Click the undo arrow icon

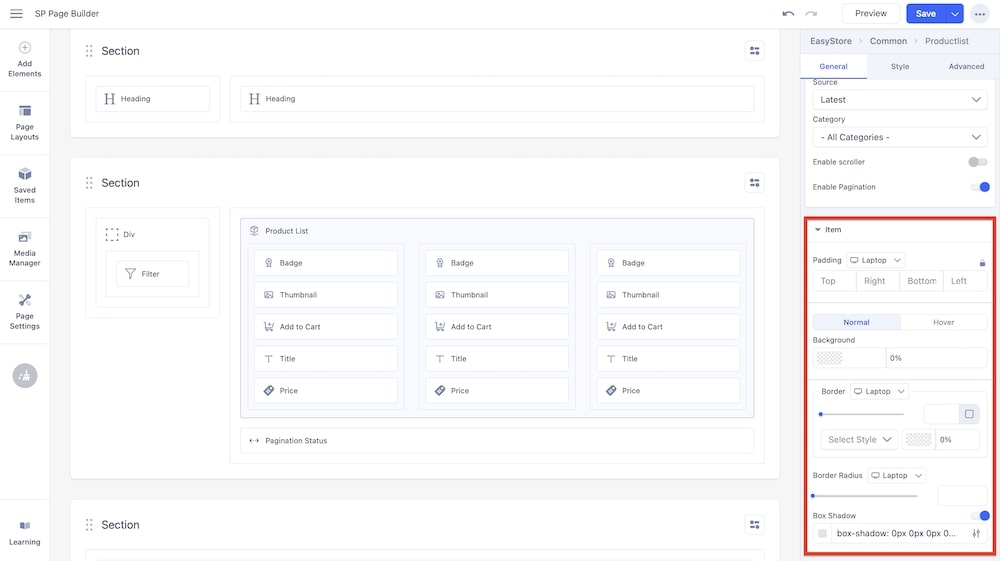tap(788, 14)
